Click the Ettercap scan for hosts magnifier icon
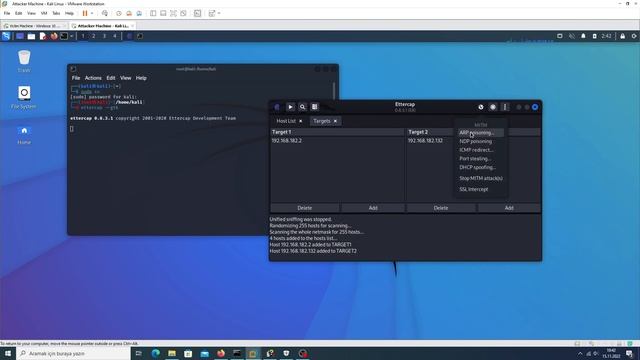Viewport: 640px width, 360px height. click(302, 107)
